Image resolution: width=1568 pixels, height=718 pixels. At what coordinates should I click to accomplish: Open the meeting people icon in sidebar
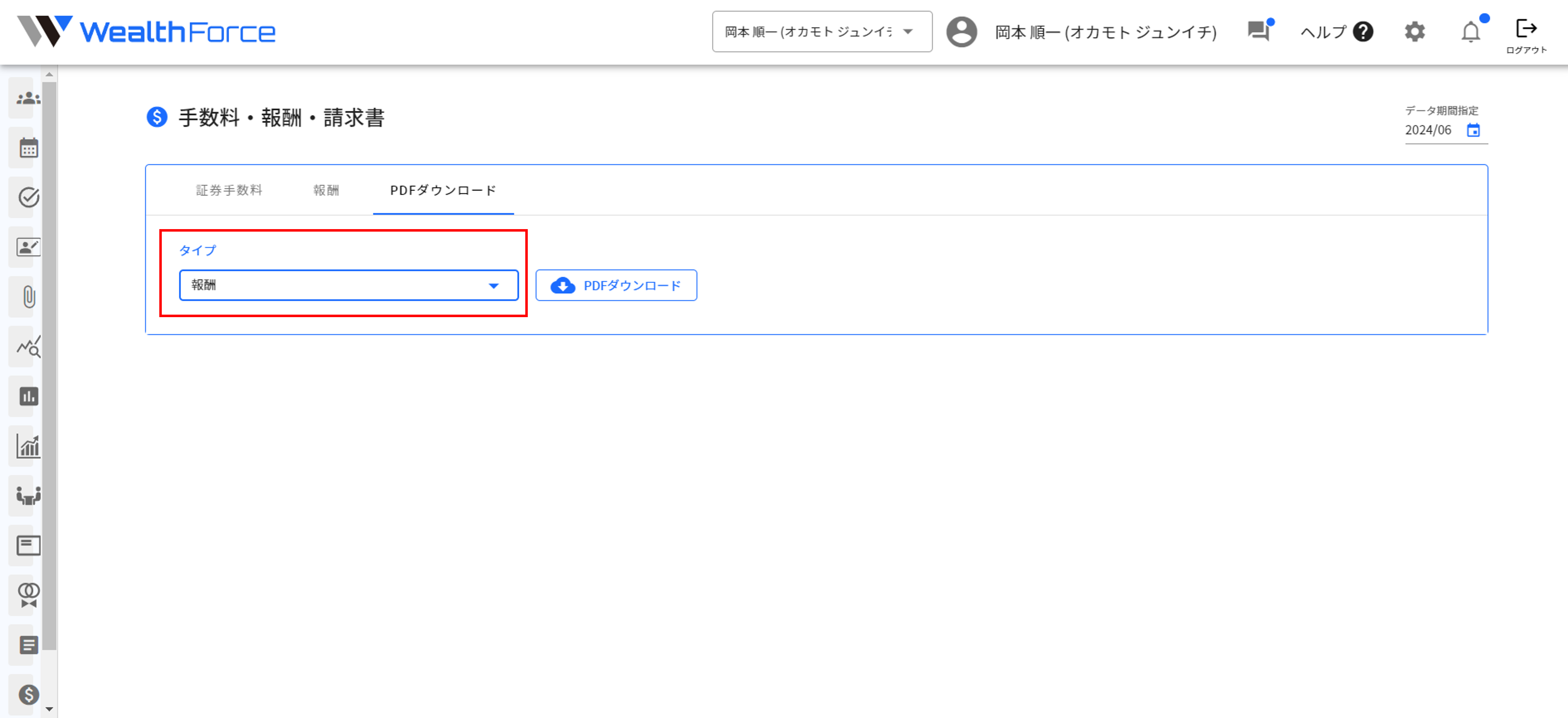coord(28,496)
